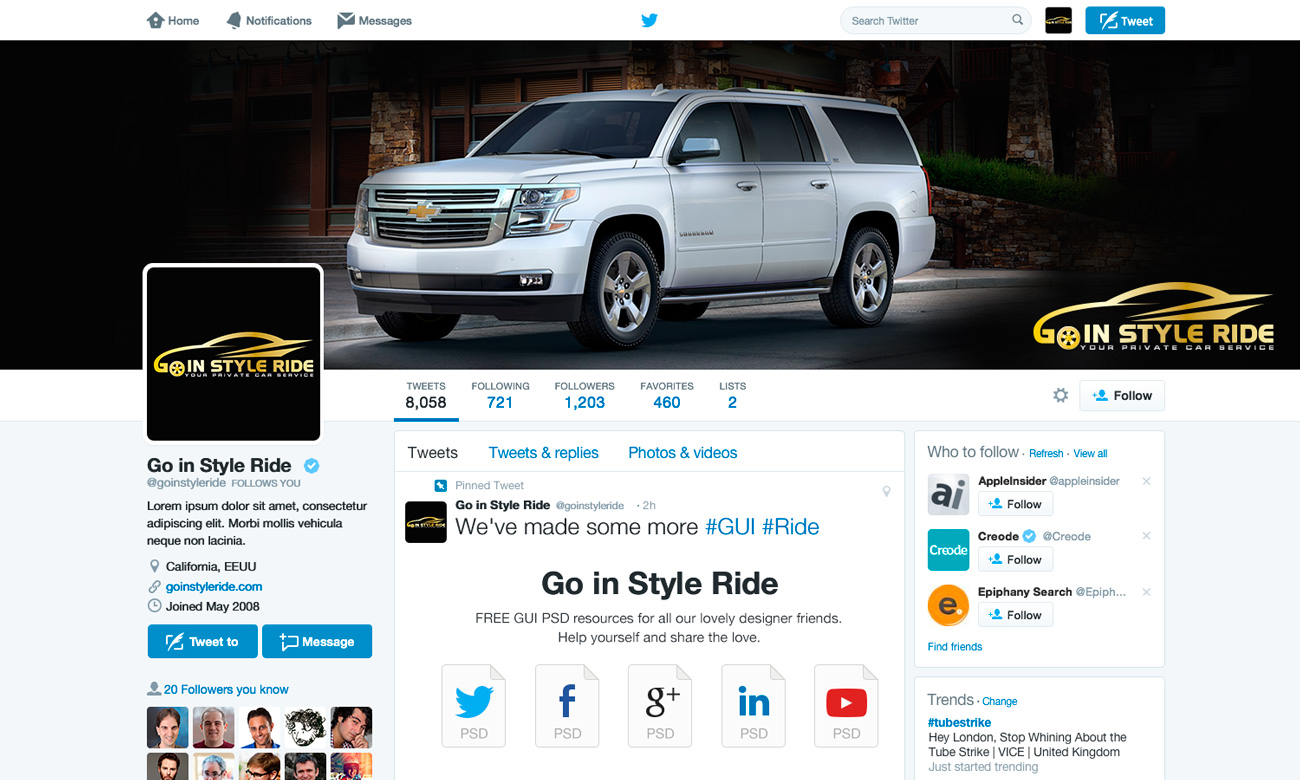Screen dimensions: 1300x780
Task: Select the YouTube PSD resource icon
Action: [x=846, y=705]
